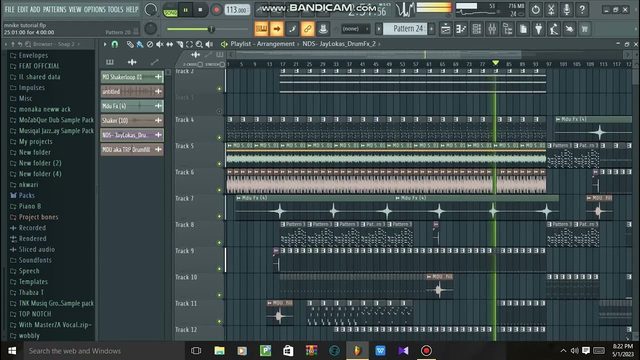Toggle Pattern/Song mode switch
The image size is (640, 360).
[x=170, y=10]
